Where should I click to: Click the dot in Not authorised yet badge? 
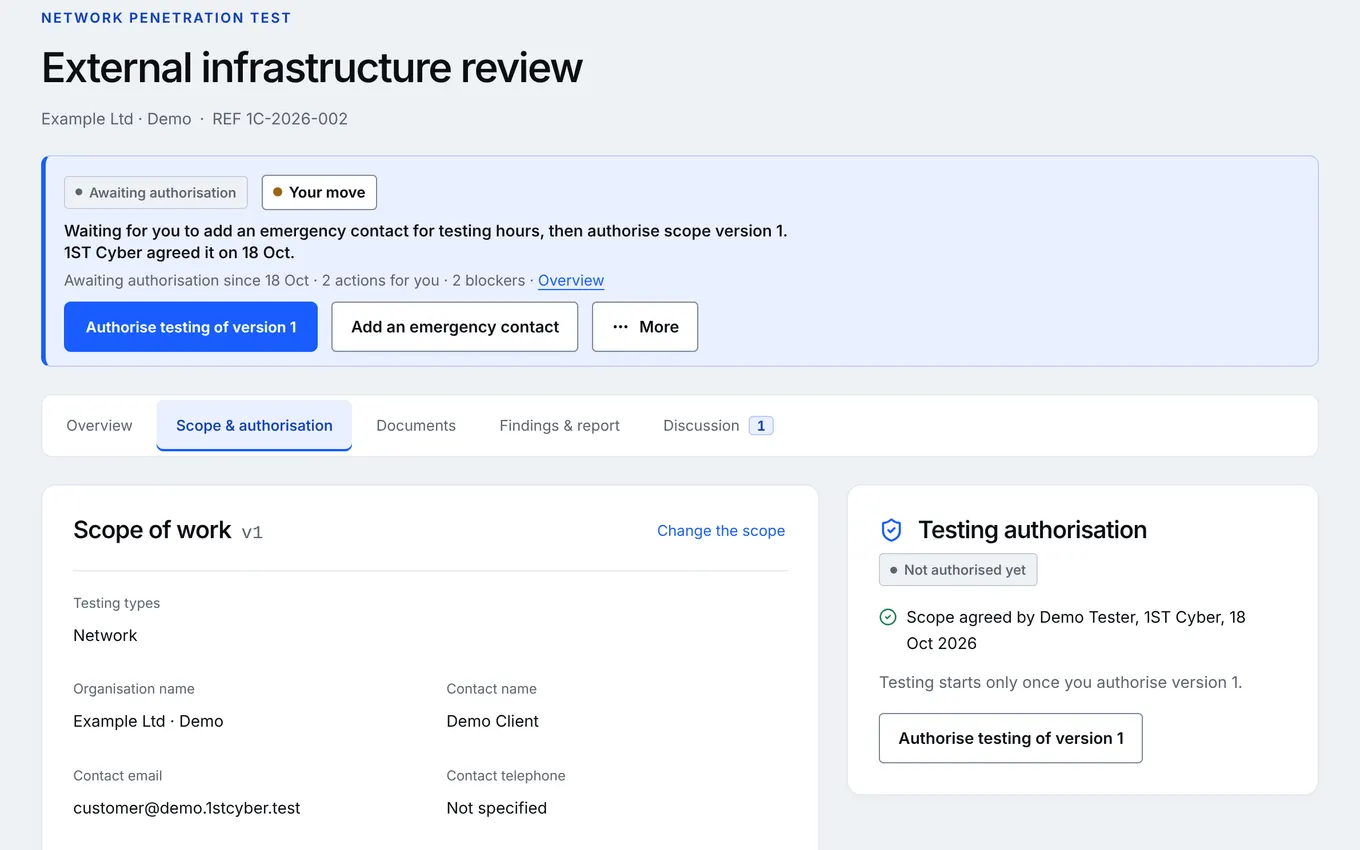pyautogui.click(x=894, y=570)
